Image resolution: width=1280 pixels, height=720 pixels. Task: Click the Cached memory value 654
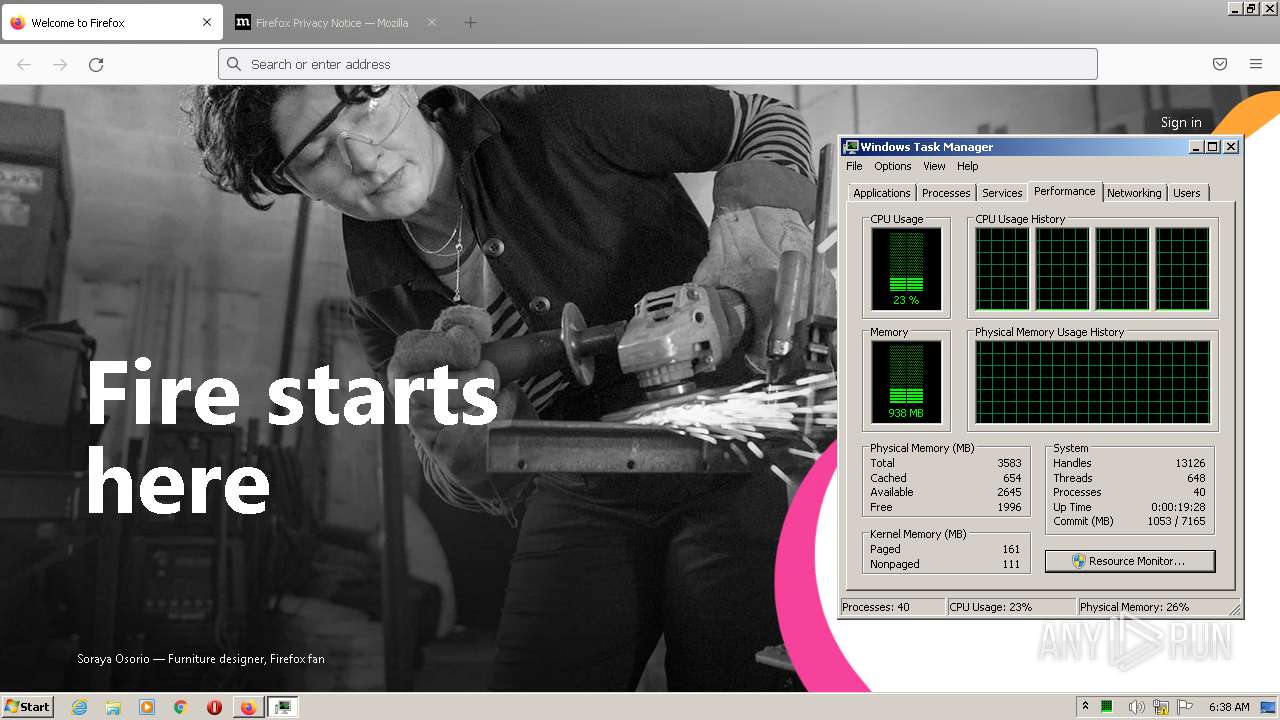pyautogui.click(x=1012, y=478)
